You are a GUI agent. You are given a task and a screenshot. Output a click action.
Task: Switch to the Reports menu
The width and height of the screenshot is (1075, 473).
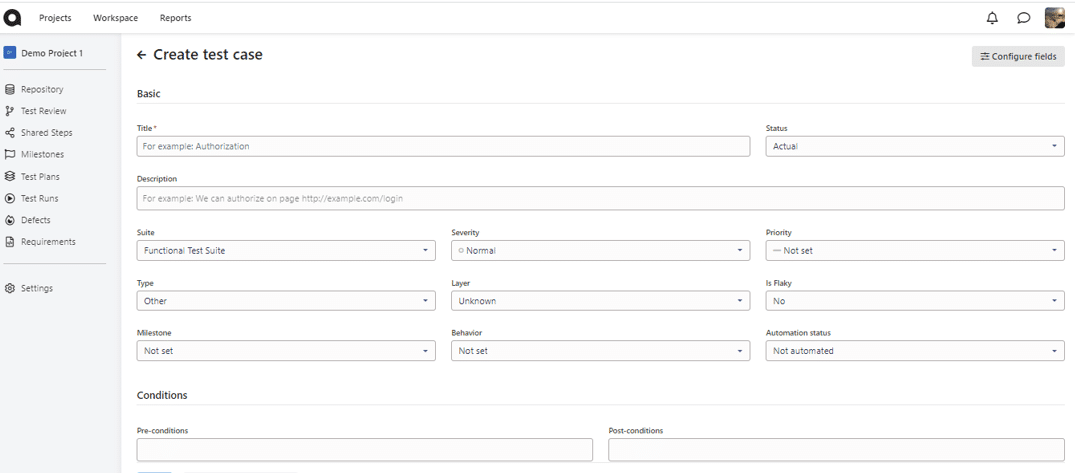[175, 18]
